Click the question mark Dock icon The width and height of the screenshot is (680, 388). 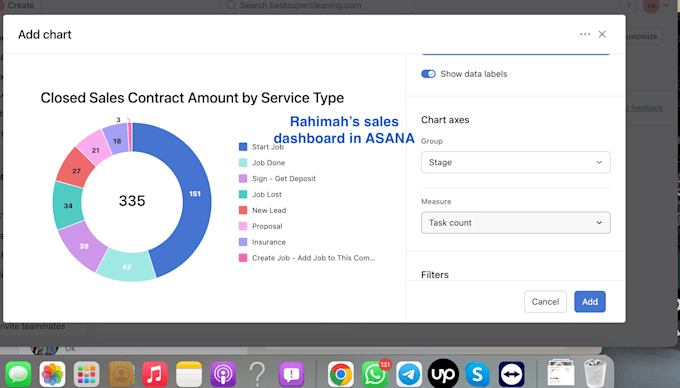pyautogui.click(x=257, y=374)
